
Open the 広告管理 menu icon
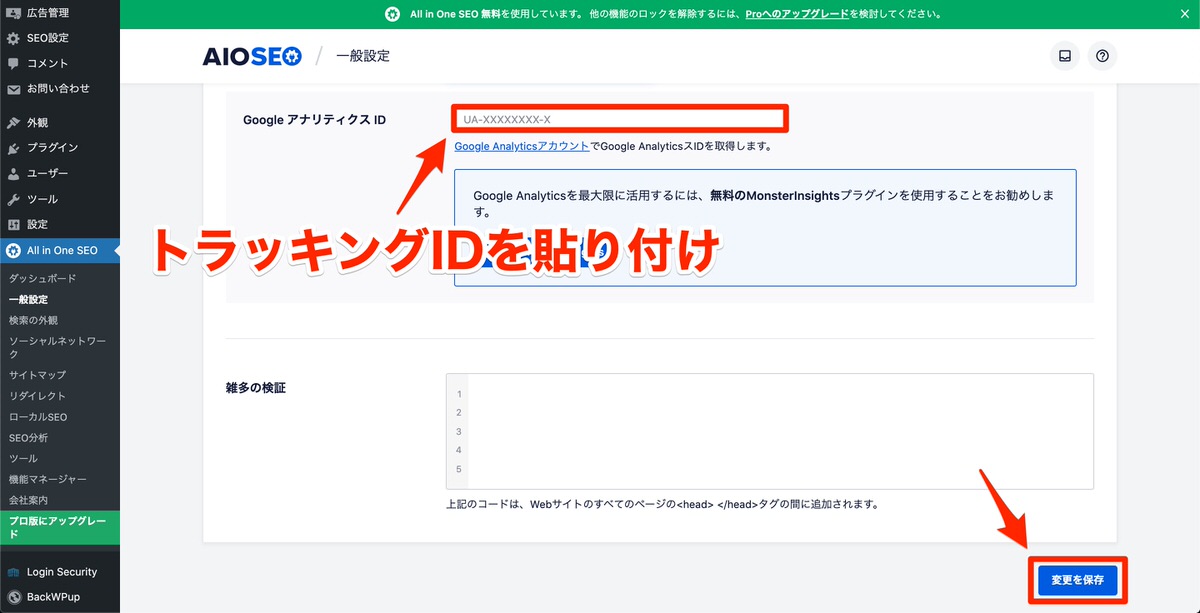13,12
